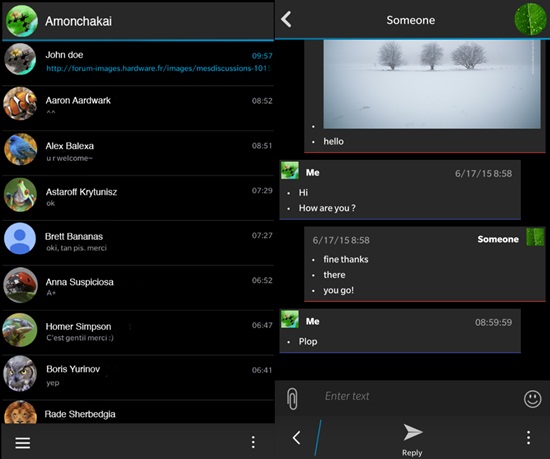The height and width of the screenshot is (459, 550).
Task: Open Amonchakai profile avatar
Action: pos(21,21)
